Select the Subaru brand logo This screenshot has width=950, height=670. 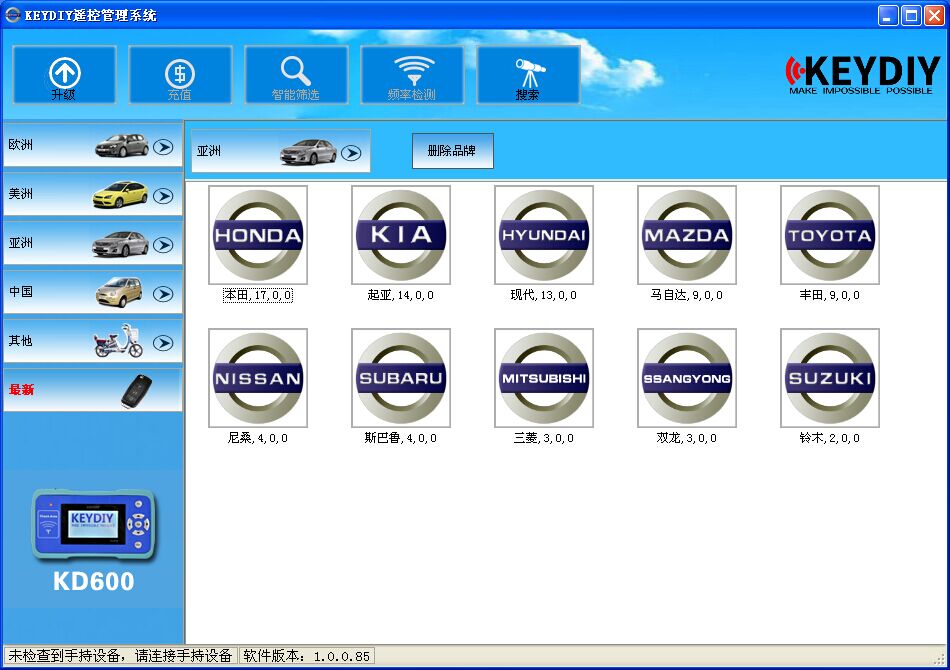(401, 378)
